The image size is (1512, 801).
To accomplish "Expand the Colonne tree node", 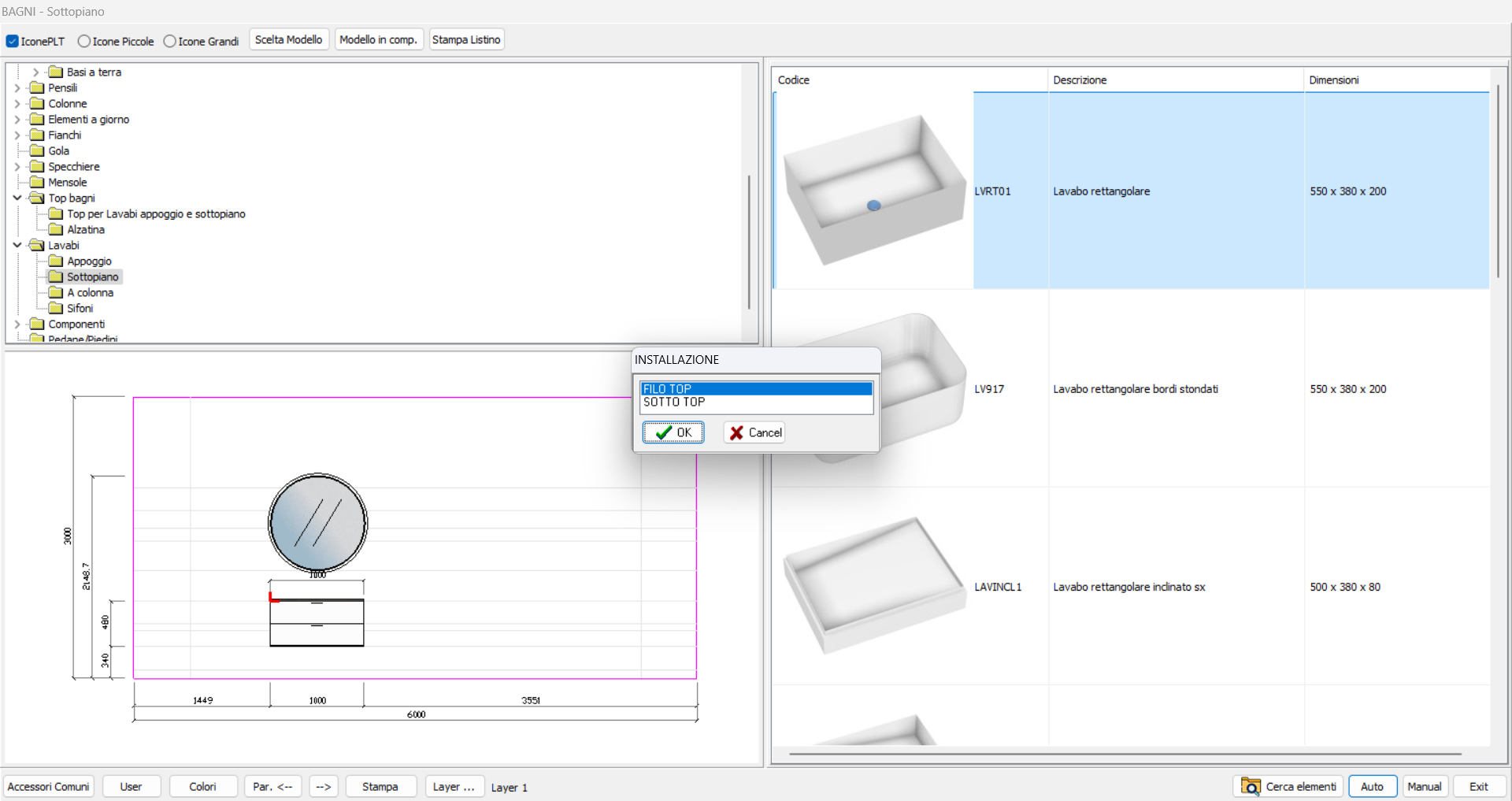I will point(17,103).
